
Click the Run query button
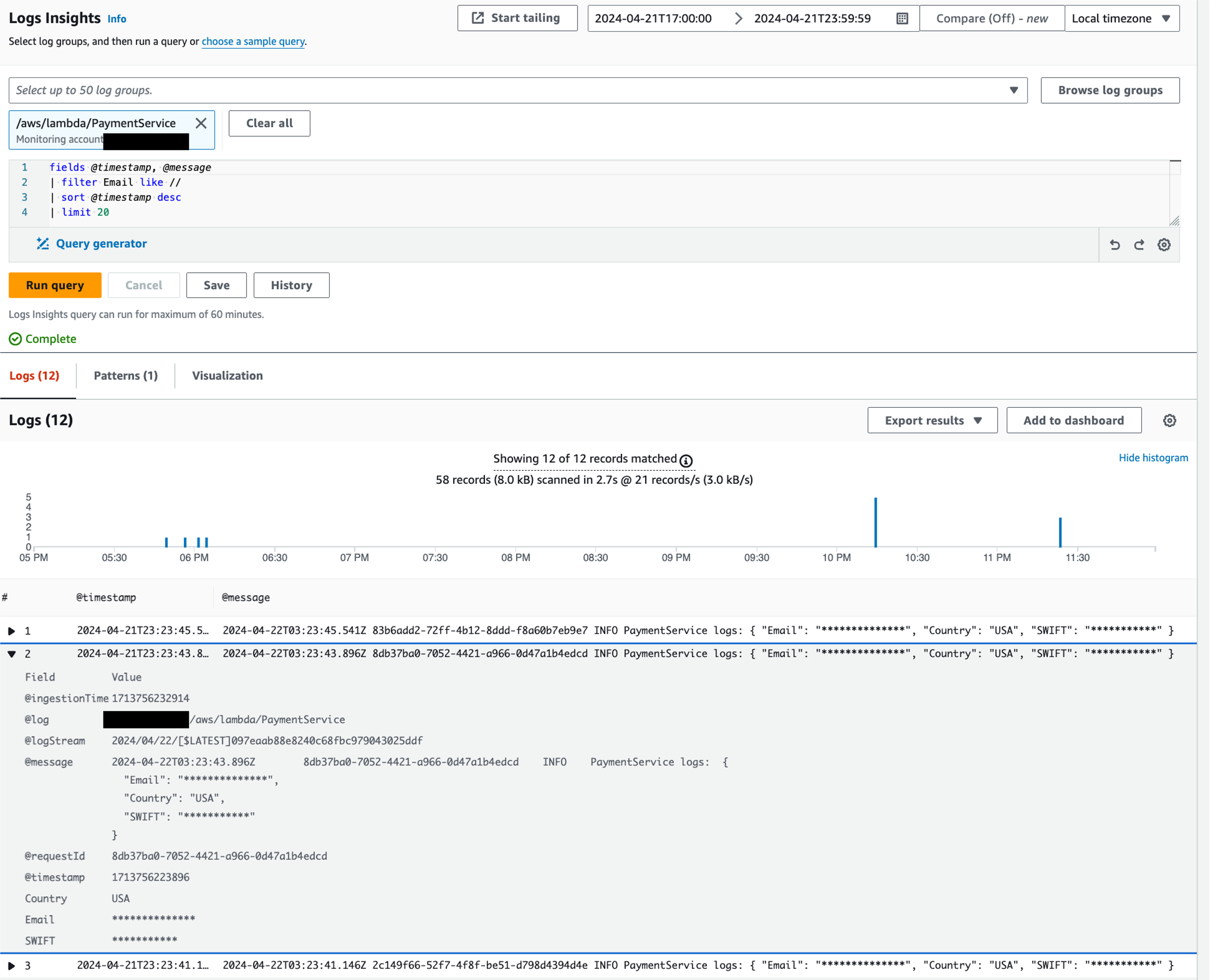[55, 285]
